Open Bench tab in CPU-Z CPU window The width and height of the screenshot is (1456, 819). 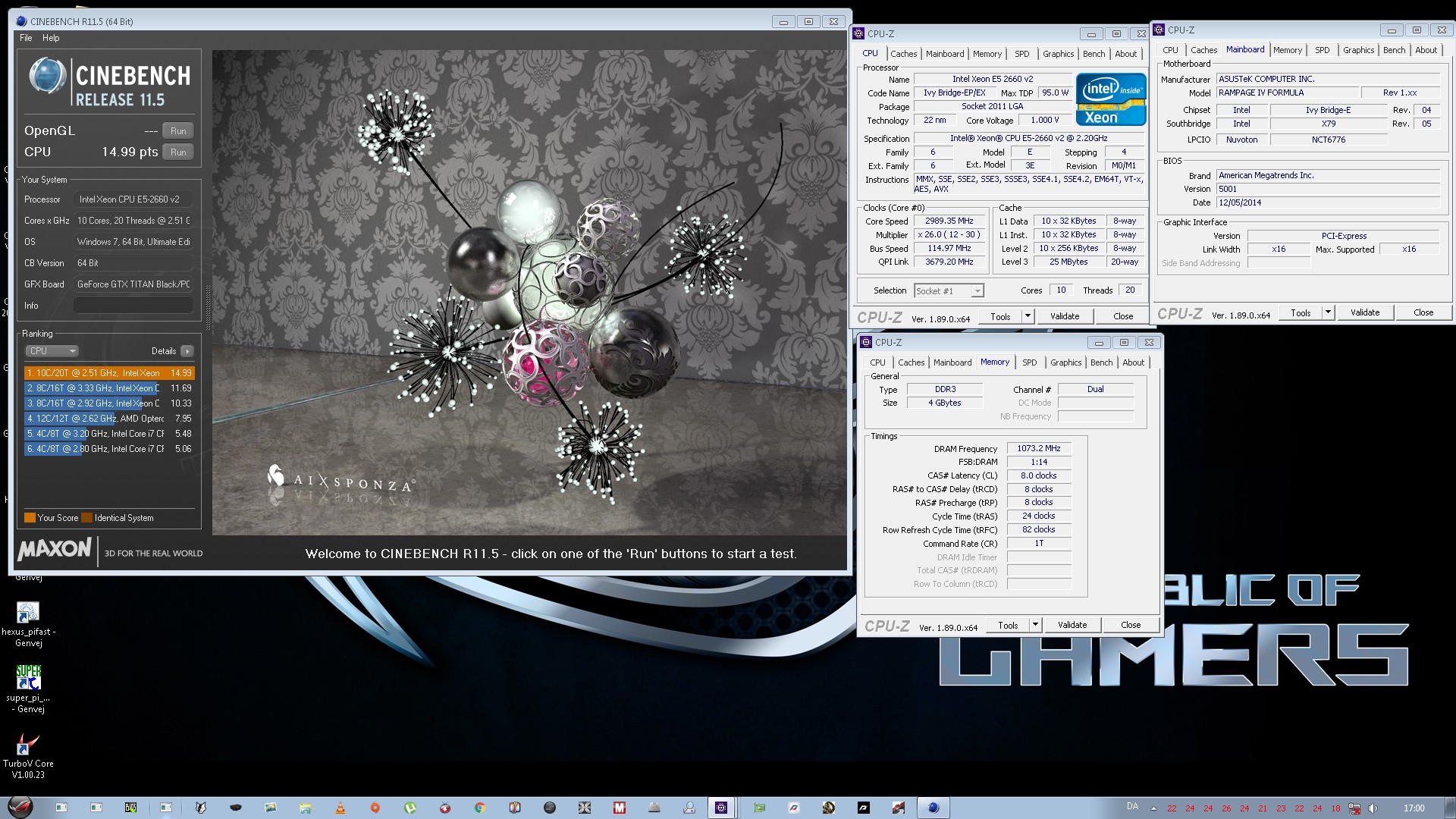[x=1094, y=54]
